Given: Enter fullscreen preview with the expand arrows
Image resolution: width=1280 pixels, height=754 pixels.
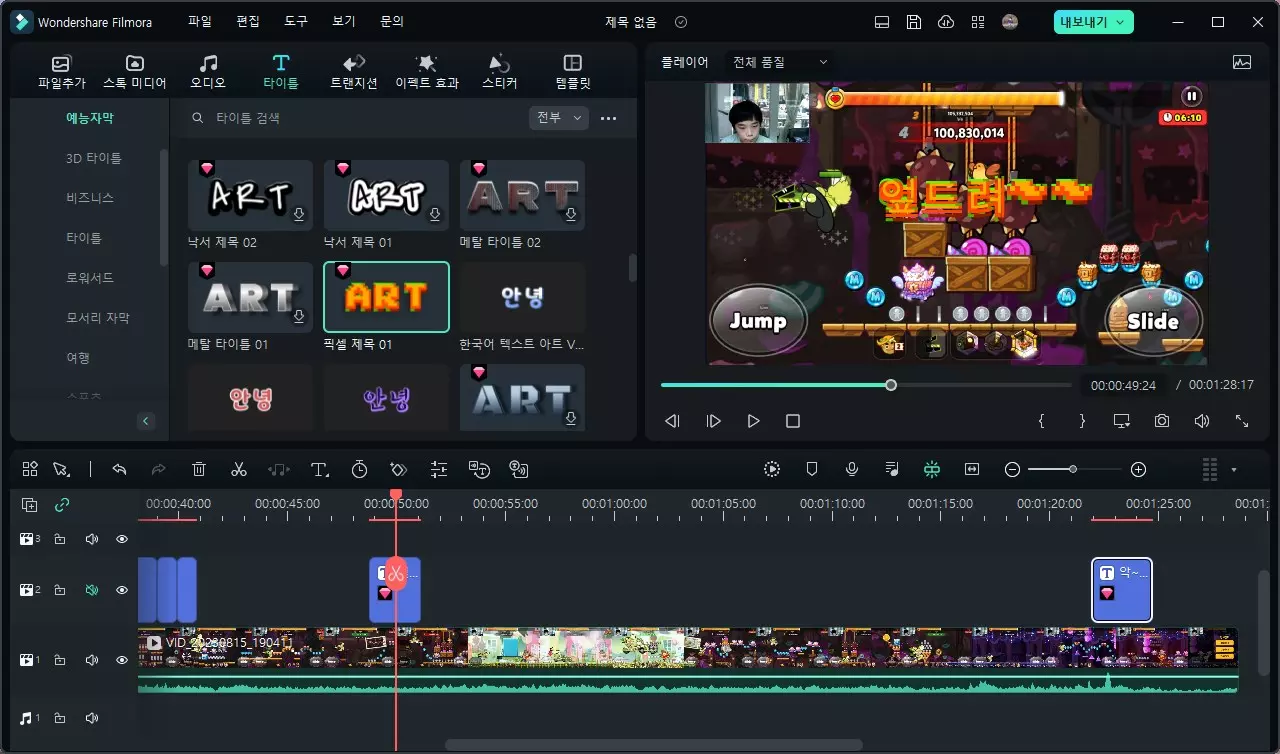Looking at the screenshot, I should [x=1242, y=421].
